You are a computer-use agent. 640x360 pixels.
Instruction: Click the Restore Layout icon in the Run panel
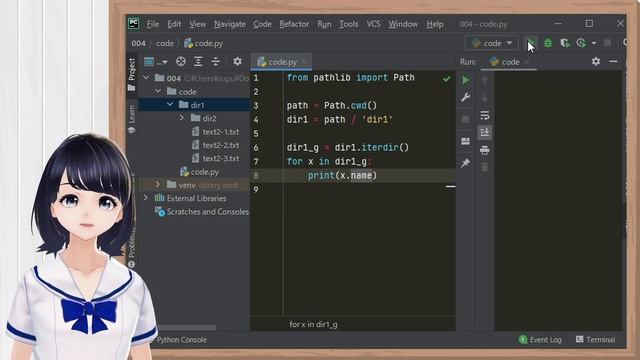click(465, 141)
